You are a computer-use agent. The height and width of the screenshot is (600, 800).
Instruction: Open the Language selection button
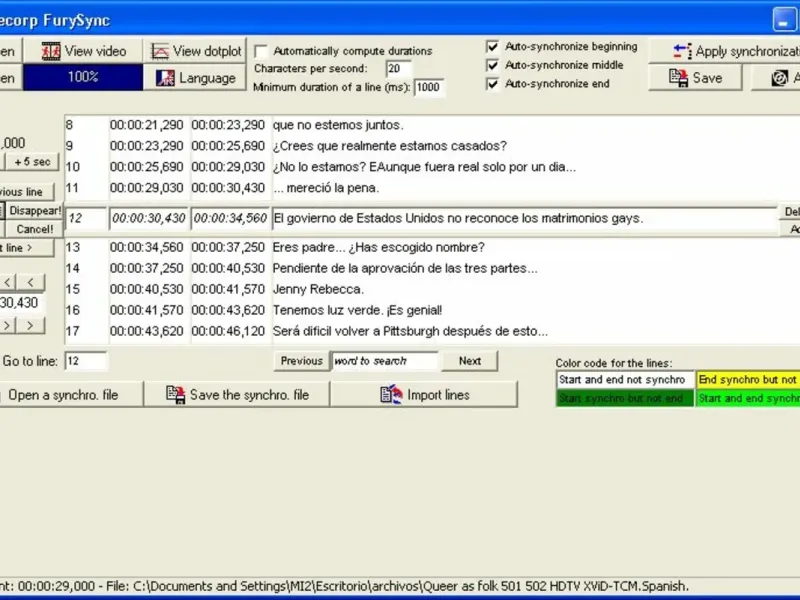[x=195, y=78]
